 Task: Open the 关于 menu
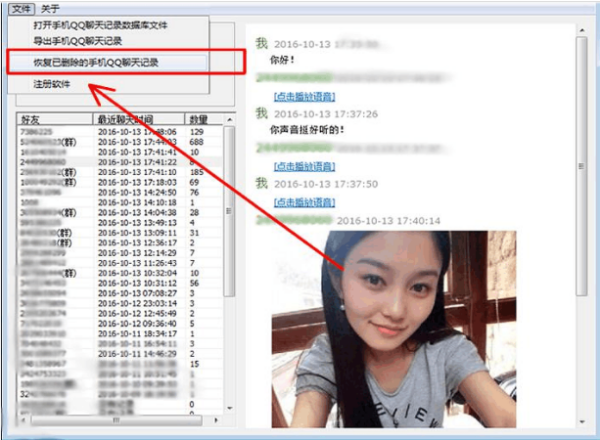[50, 8]
